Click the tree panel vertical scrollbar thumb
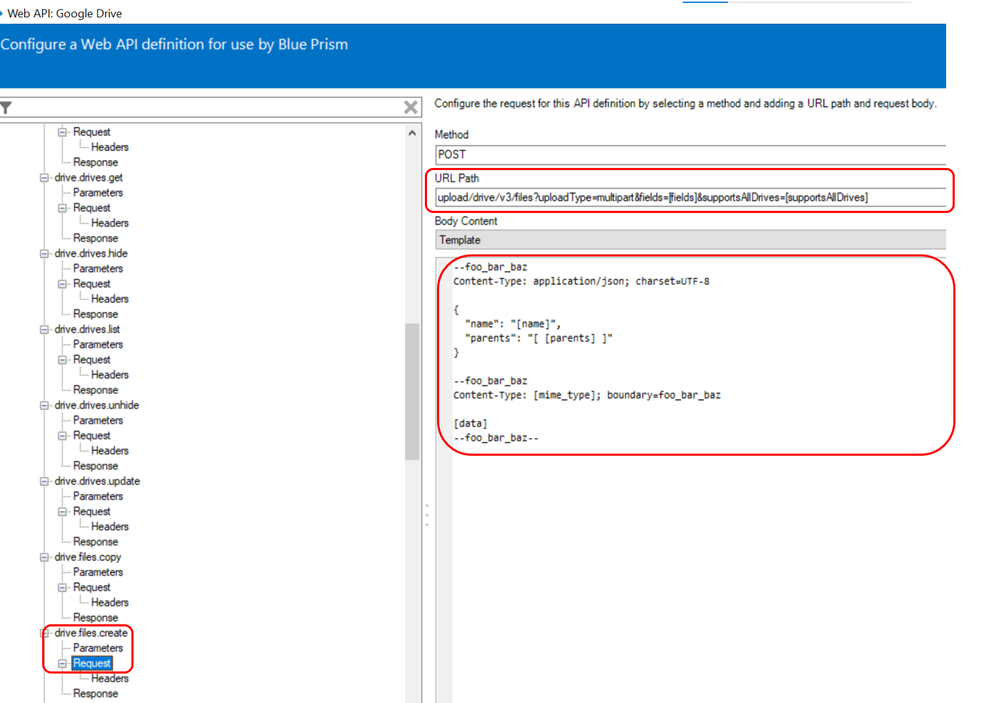The image size is (999, 703). click(x=412, y=391)
